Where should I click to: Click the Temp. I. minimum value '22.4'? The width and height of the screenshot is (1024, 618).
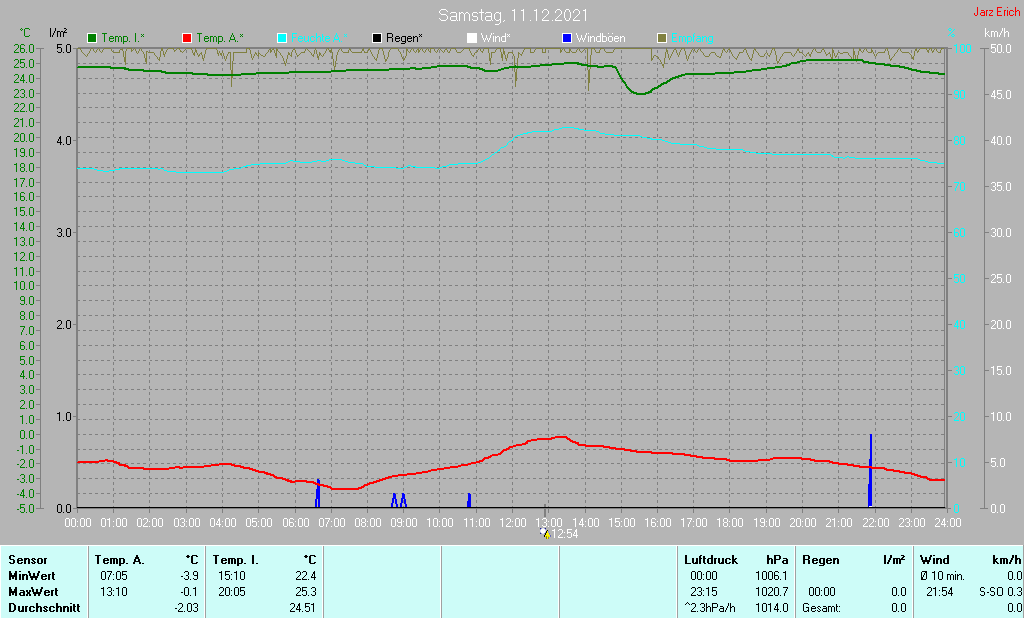tap(306, 576)
